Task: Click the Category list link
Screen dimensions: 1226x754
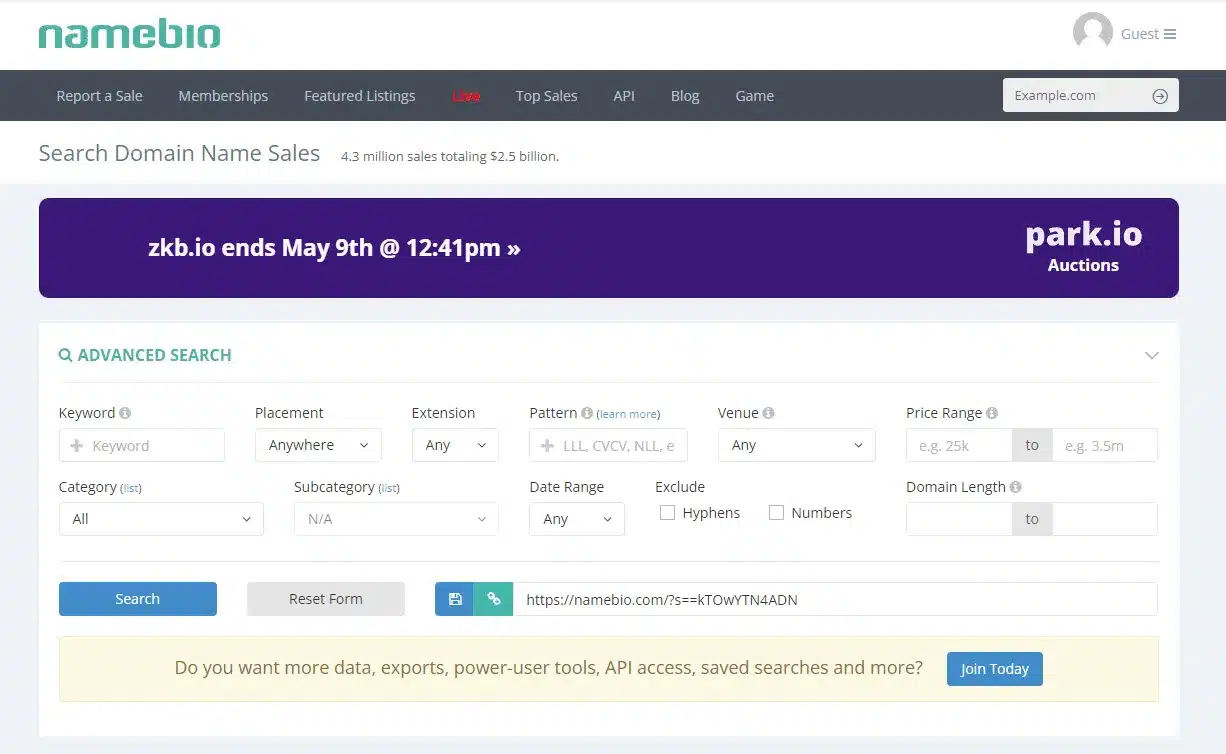Action: tap(131, 488)
